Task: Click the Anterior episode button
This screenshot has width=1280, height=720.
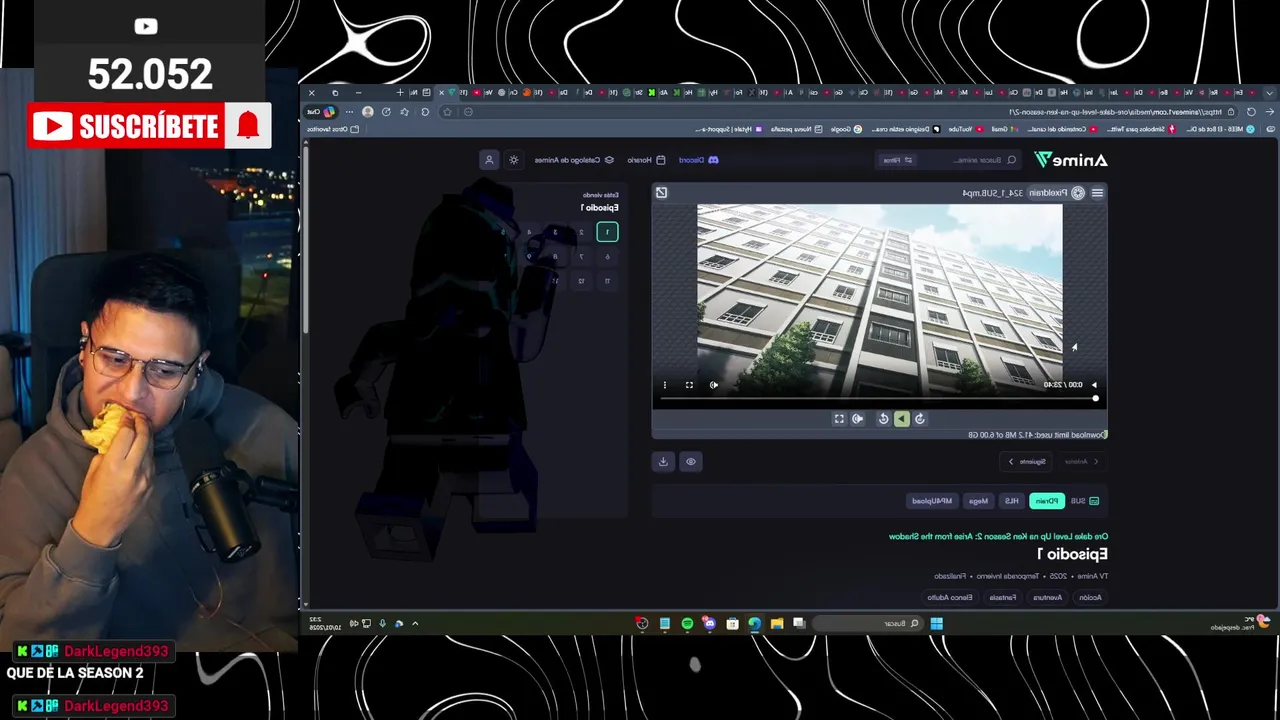Action: (1081, 461)
